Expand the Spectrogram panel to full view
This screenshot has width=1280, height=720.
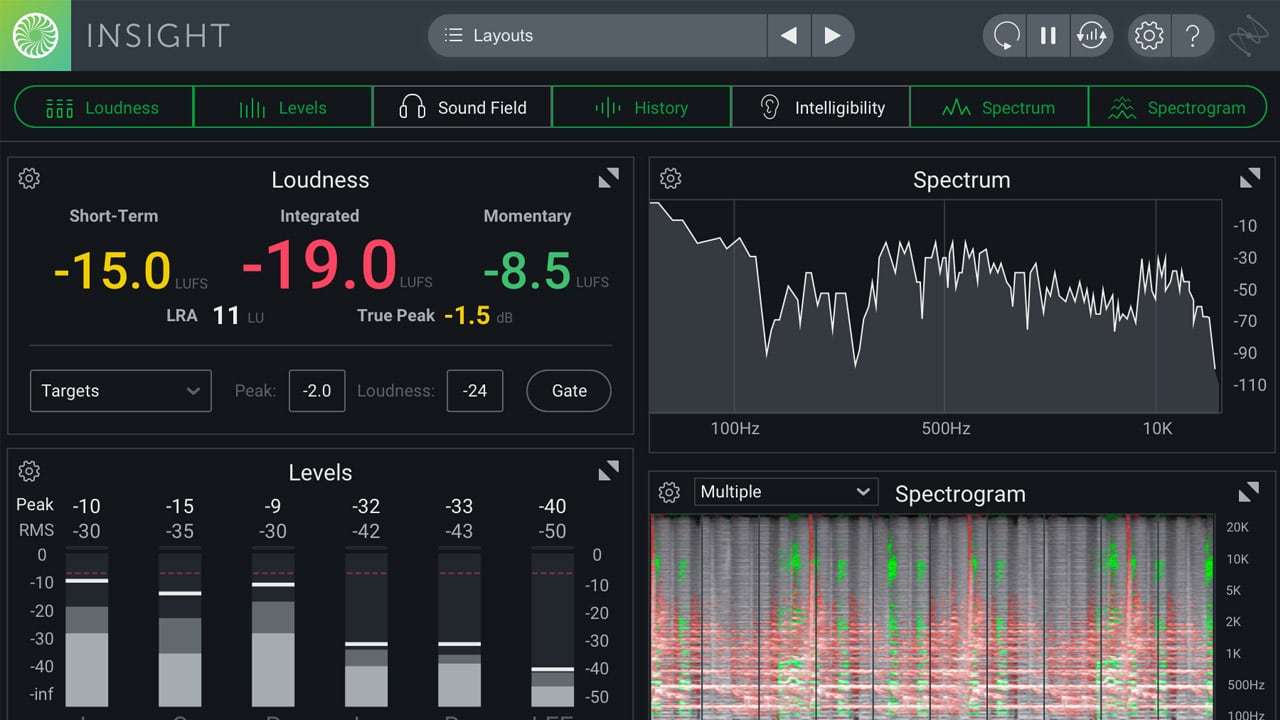1249,492
